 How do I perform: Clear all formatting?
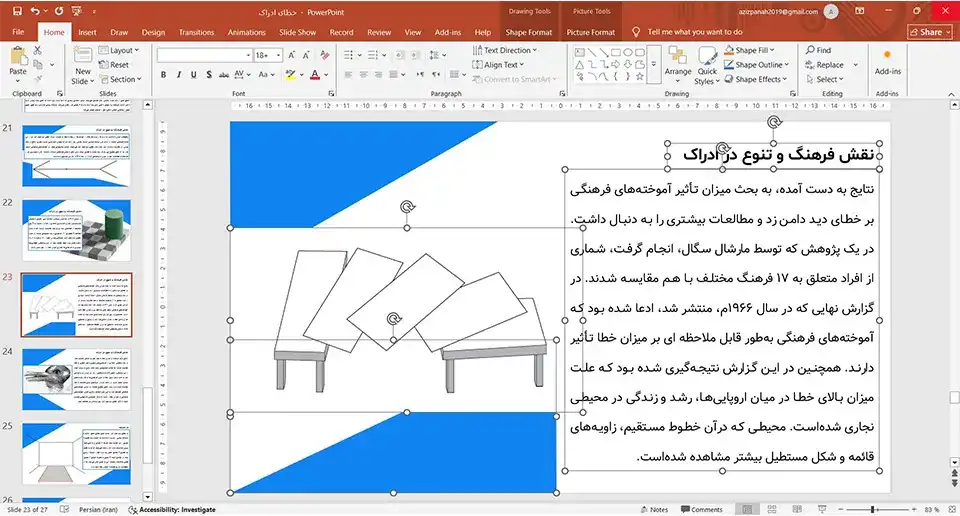tap(325, 55)
